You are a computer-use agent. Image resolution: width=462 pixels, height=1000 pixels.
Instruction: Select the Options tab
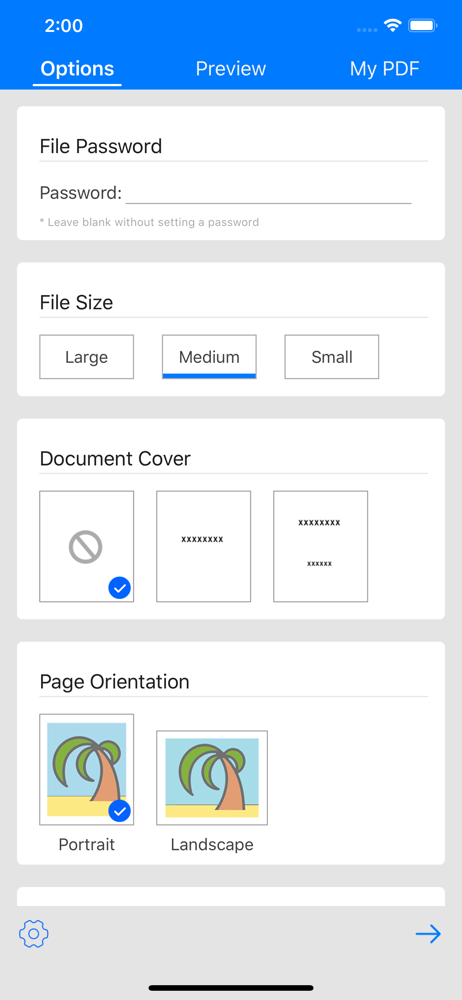[77, 68]
